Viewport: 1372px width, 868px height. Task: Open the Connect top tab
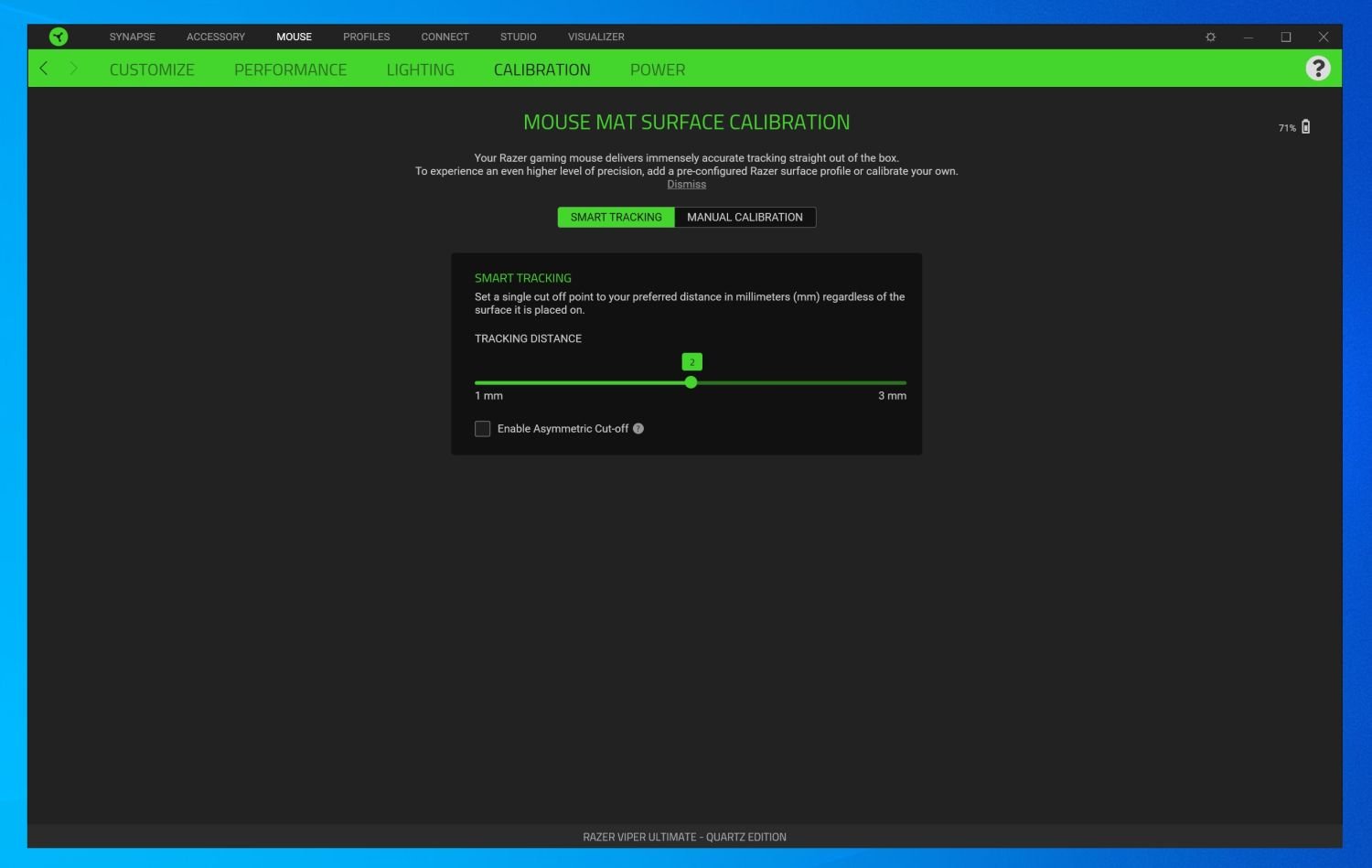445,38
